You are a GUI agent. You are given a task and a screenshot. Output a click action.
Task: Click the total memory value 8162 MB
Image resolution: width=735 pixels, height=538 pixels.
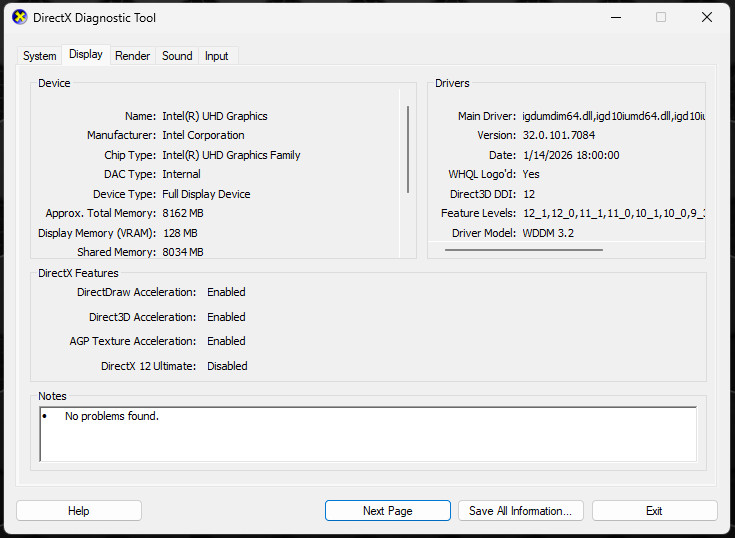[183, 213]
